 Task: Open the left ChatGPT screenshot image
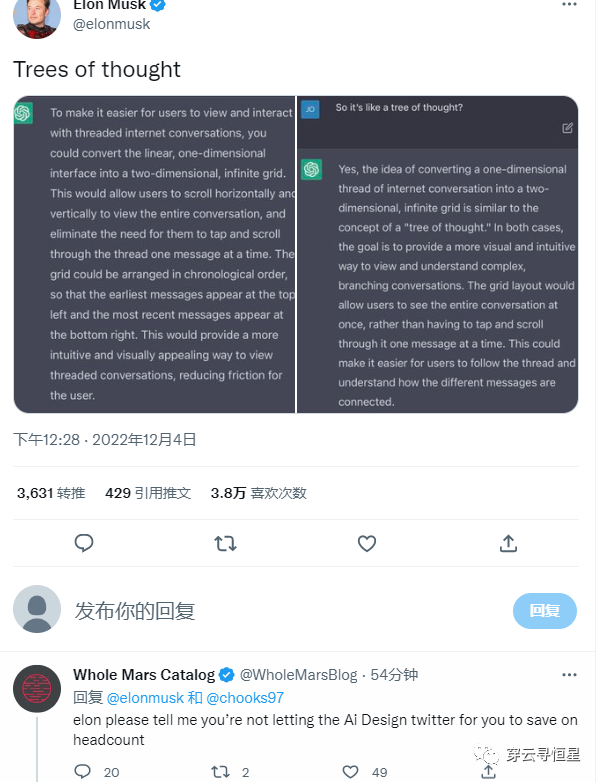[x=155, y=254]
